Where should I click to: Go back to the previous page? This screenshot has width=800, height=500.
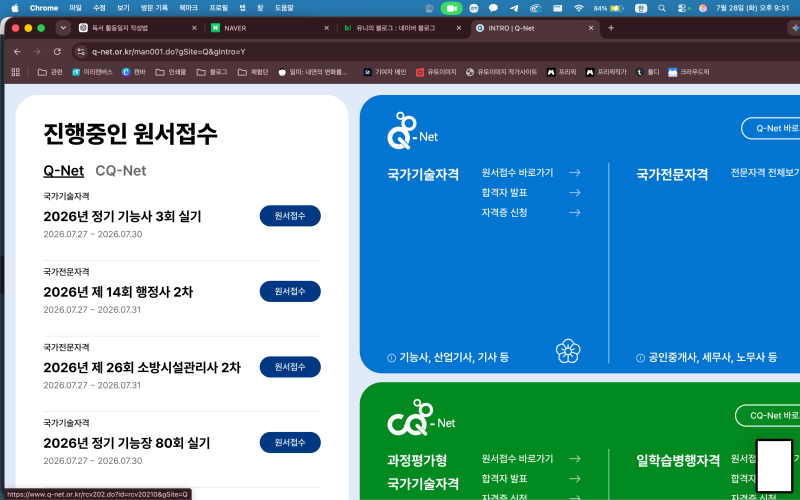point(17,52)
